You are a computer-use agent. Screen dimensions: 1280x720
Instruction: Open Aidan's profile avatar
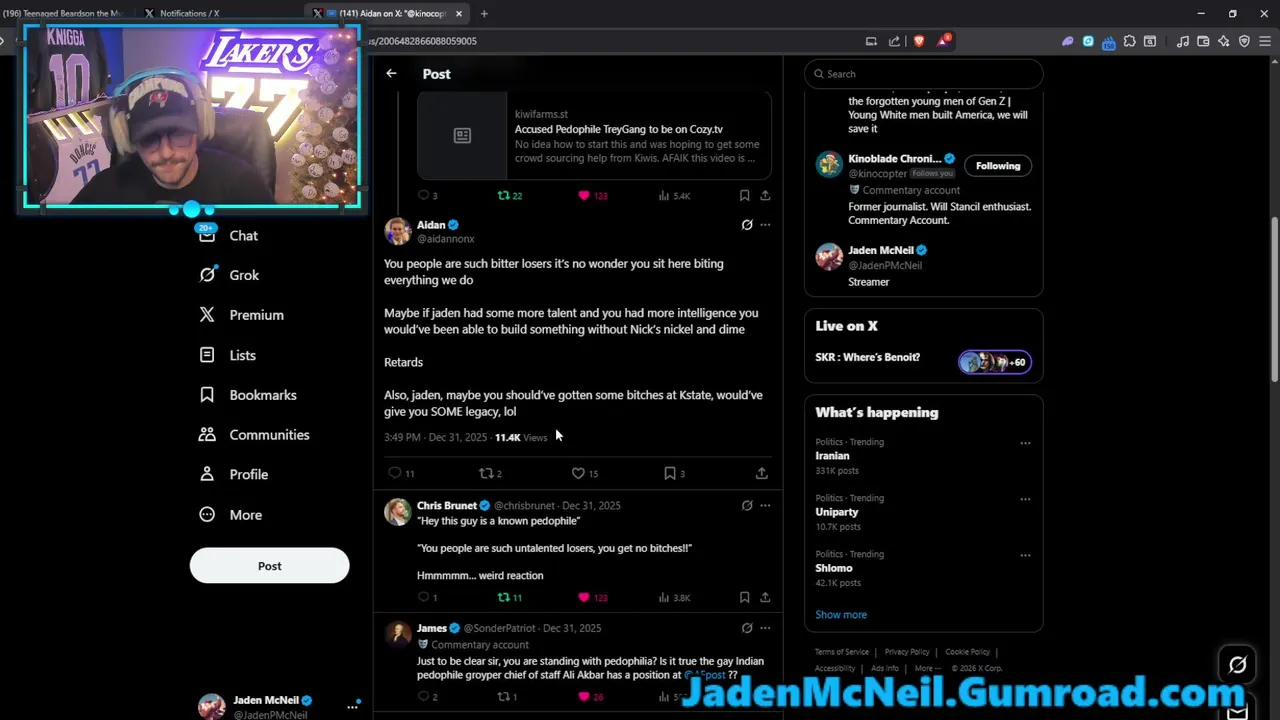point(398,231)
